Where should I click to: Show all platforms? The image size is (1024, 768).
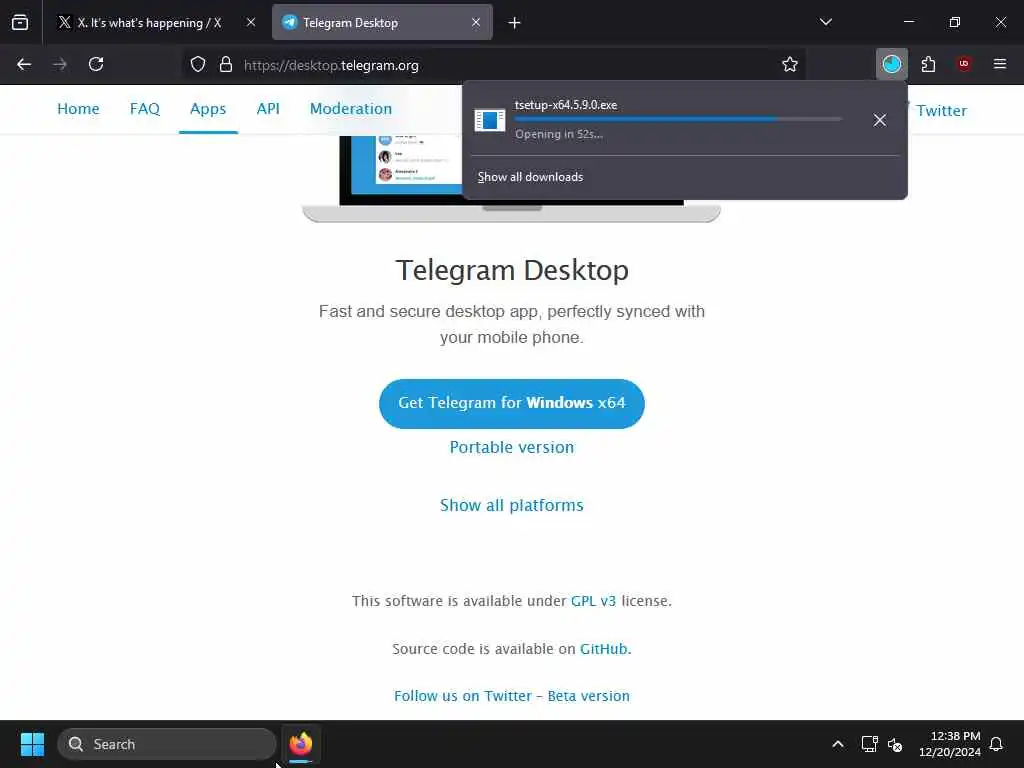tap(512, 505)
